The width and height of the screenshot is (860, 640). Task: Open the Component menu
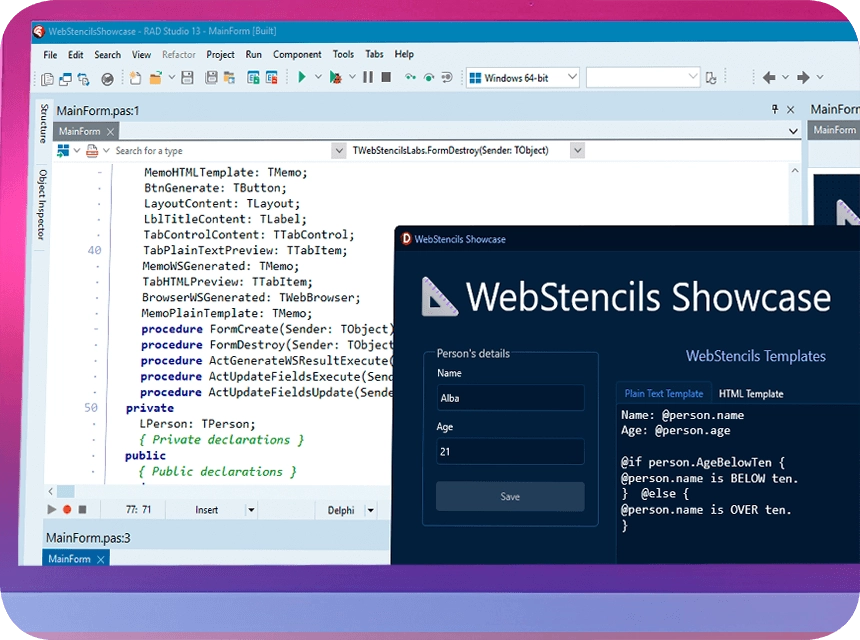pyautogui.click(x=297, y=54)
